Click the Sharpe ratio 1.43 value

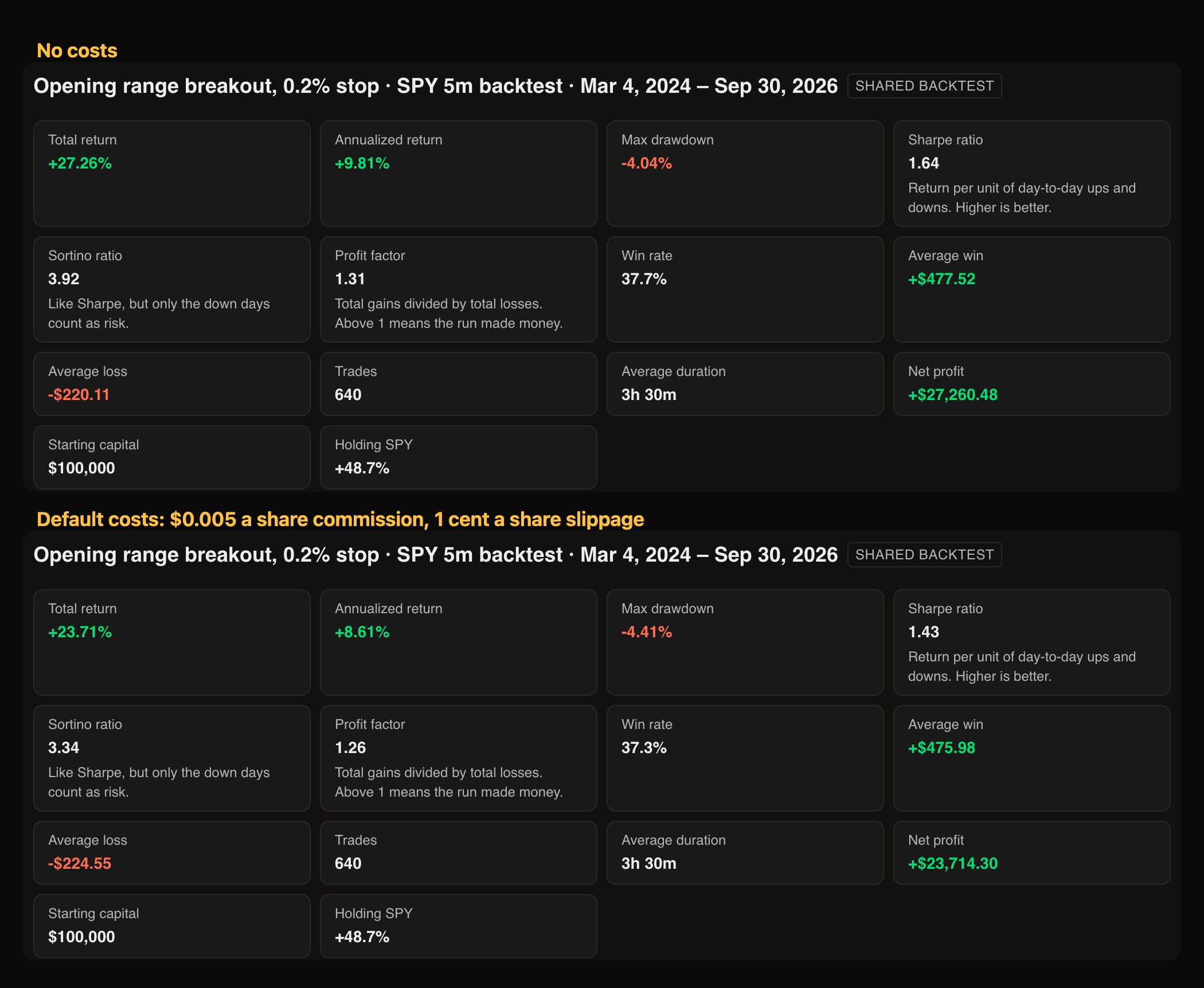pyautogui.click(x=923, y=632)
